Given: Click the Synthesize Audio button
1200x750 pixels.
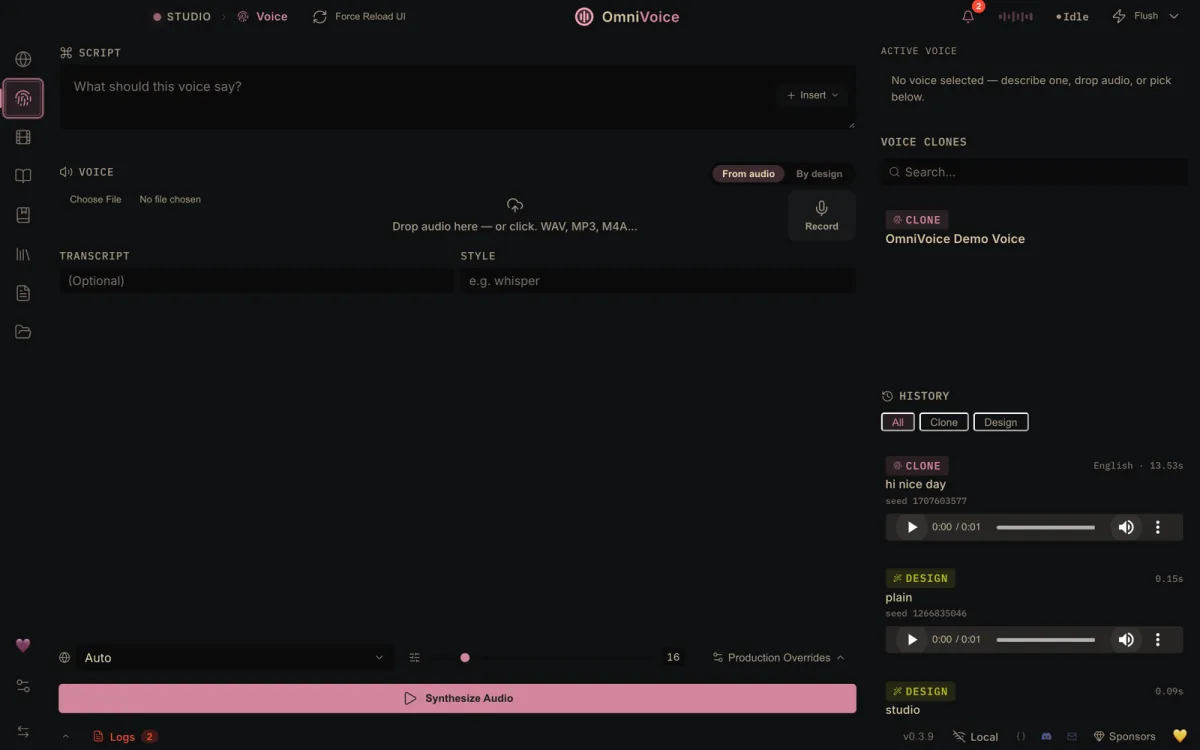Looking at the screenshot, I should [x=457, y=698].
